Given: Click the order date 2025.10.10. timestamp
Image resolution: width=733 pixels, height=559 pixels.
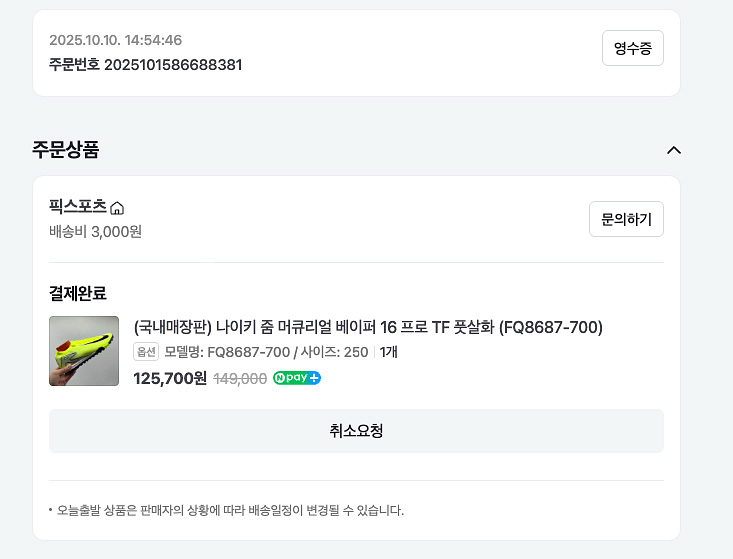Looking at the screenshot, I should (115, 40).
